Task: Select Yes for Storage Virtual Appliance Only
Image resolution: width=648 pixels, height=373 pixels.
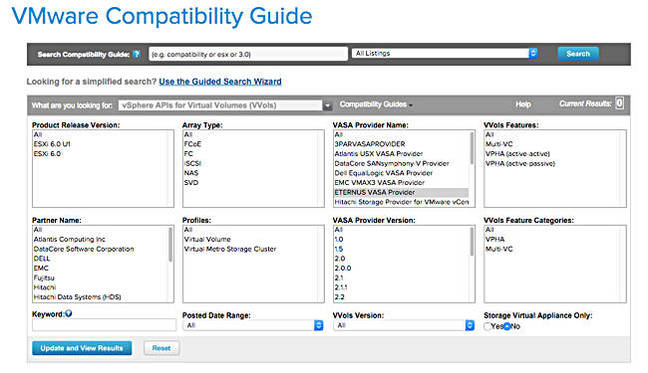Action: (x=487, y=326)
